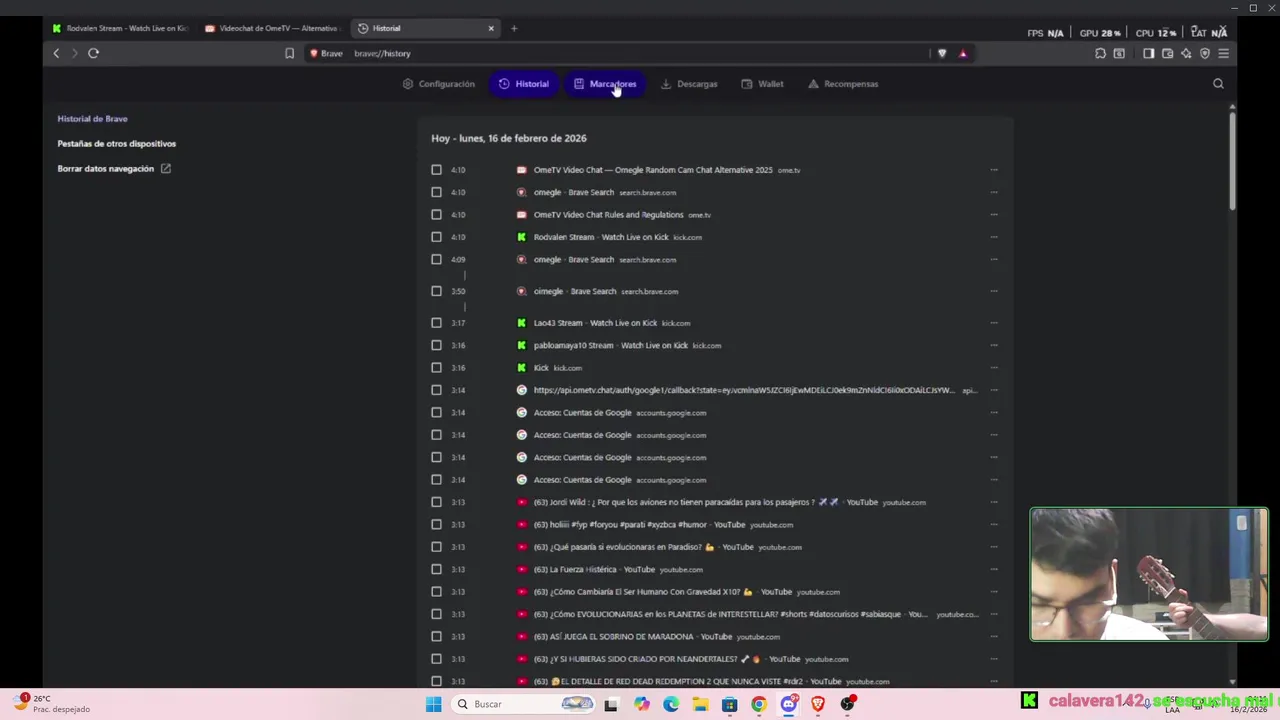1280x720 pixels.
Task: Open Lao43 Stream Watch Live on Kick
Action: coord(595,323)
